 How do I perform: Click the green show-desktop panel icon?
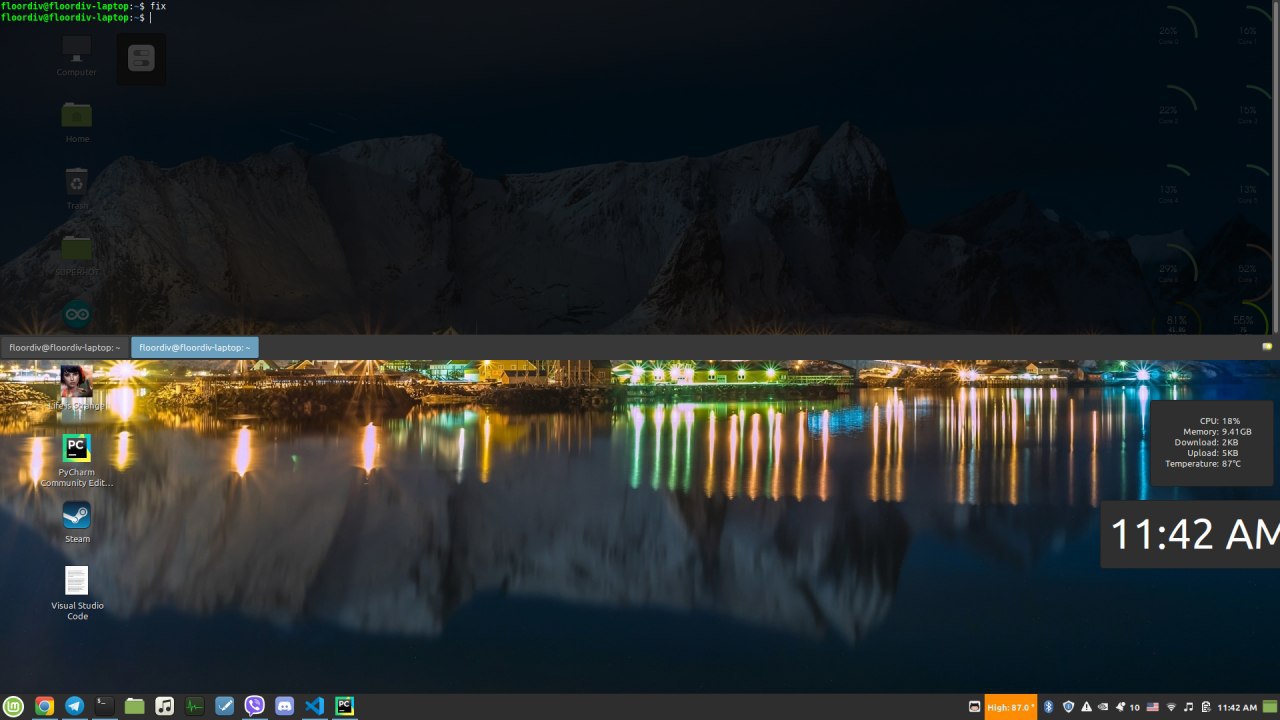tap(1270, 707)
